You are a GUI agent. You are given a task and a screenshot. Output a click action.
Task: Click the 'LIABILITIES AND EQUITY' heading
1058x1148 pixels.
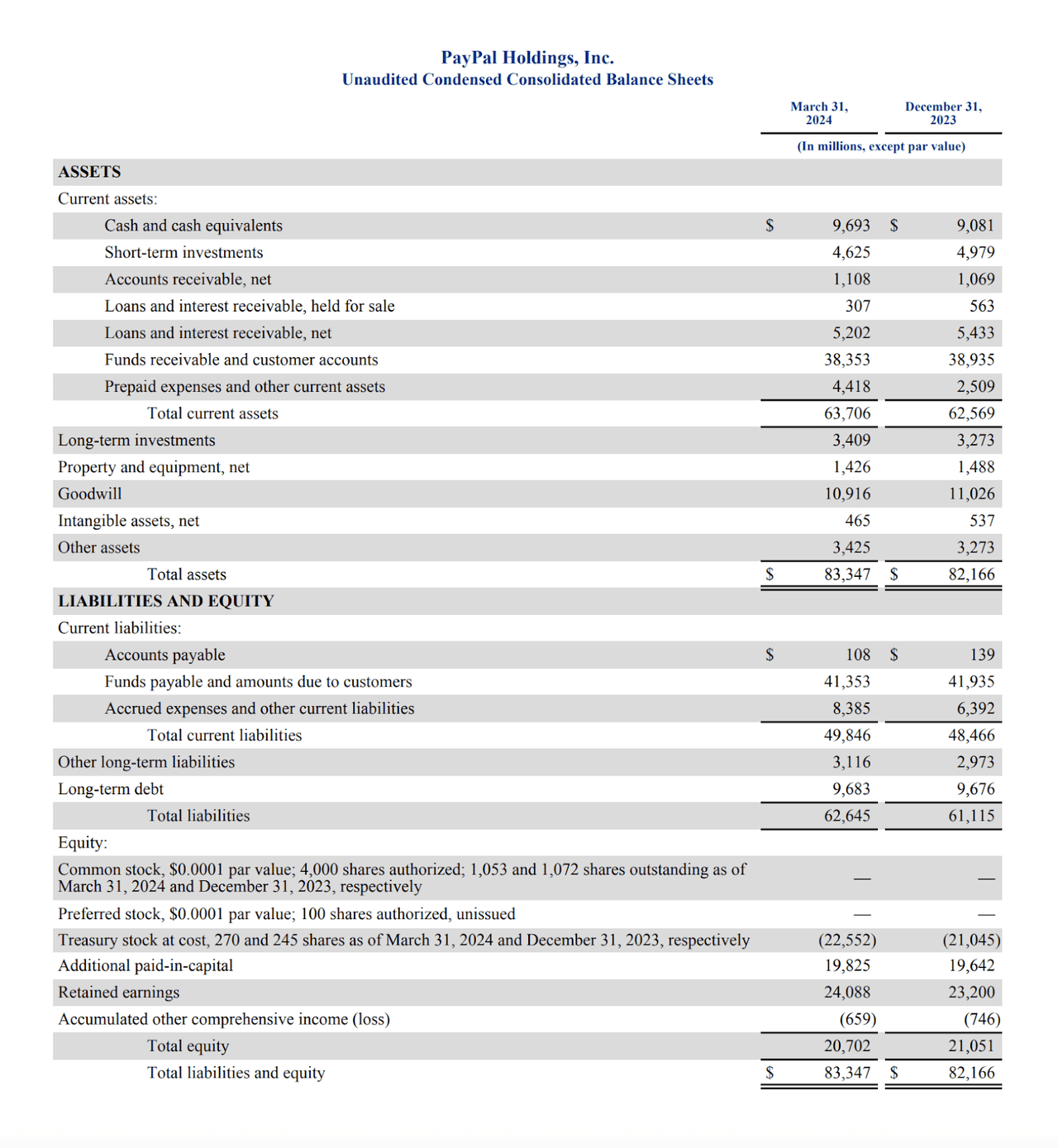[x=165, y=602]
